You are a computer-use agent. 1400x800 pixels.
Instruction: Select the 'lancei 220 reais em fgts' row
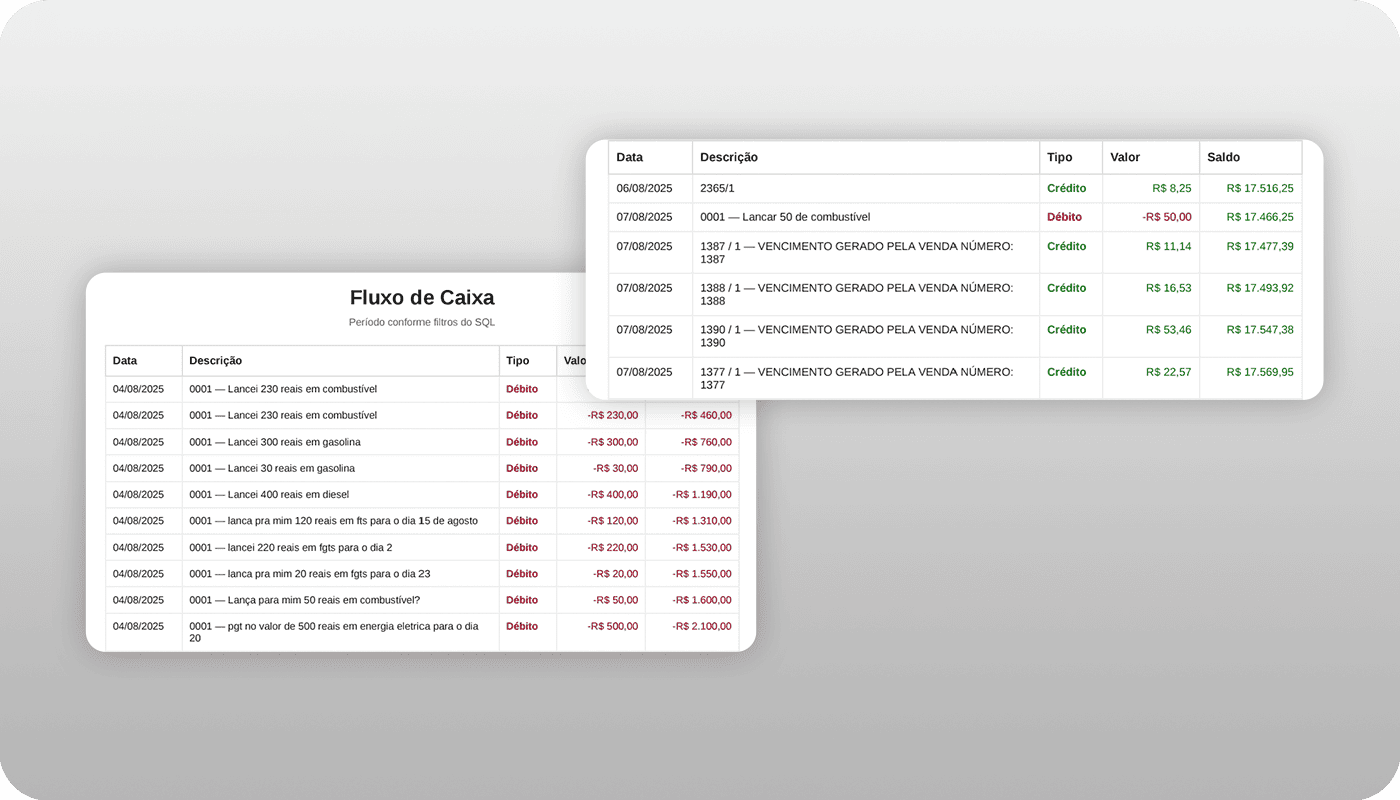(291, 547)
